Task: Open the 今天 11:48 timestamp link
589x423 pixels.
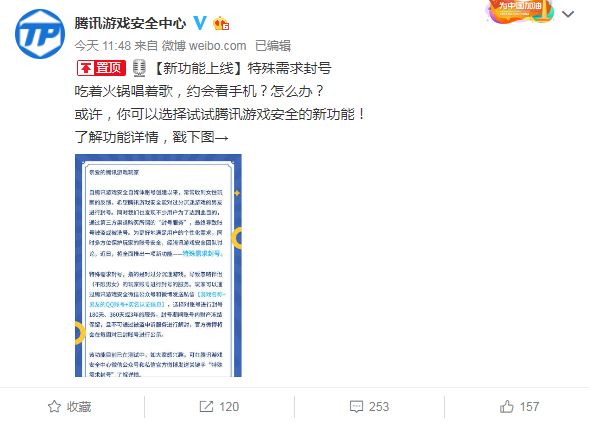Action: click(x=103, y=46)
